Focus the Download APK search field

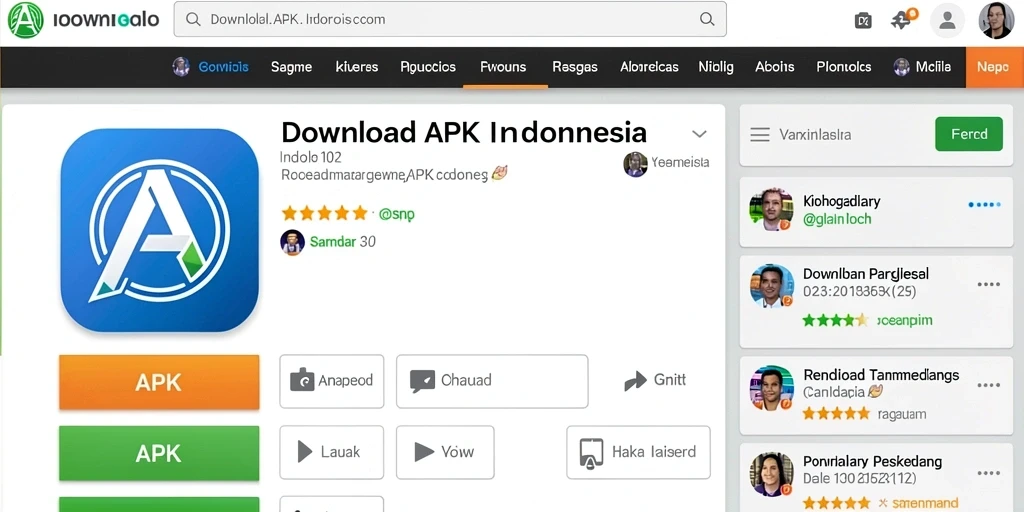click(450, 19)
